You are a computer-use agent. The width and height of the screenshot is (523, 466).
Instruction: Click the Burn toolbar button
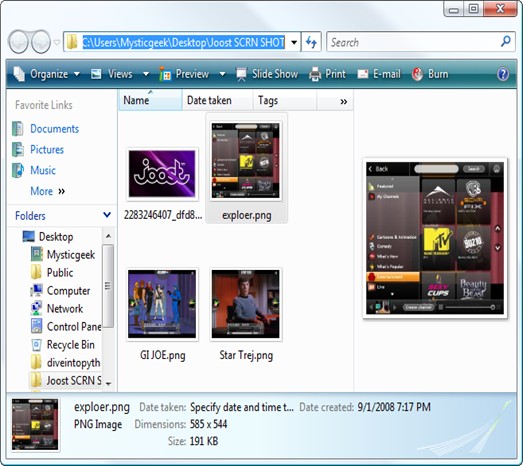430,74
